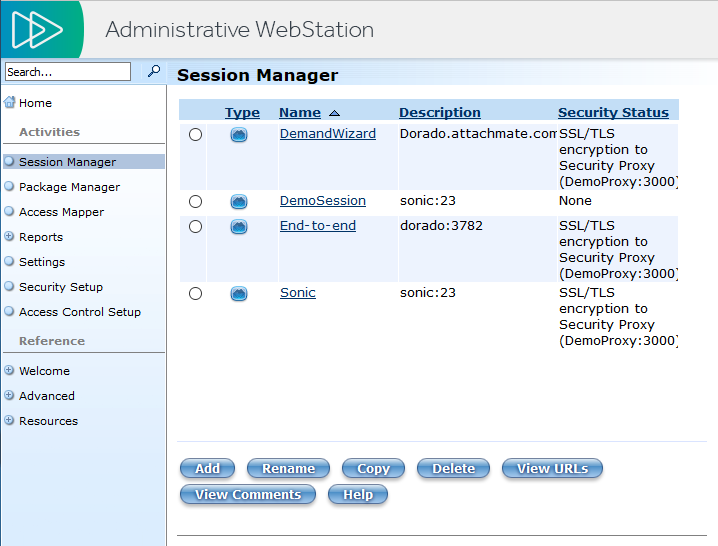Select the DemandWizard radio button
The height and width of the screenshot is (546, 718).
point(195,135)
